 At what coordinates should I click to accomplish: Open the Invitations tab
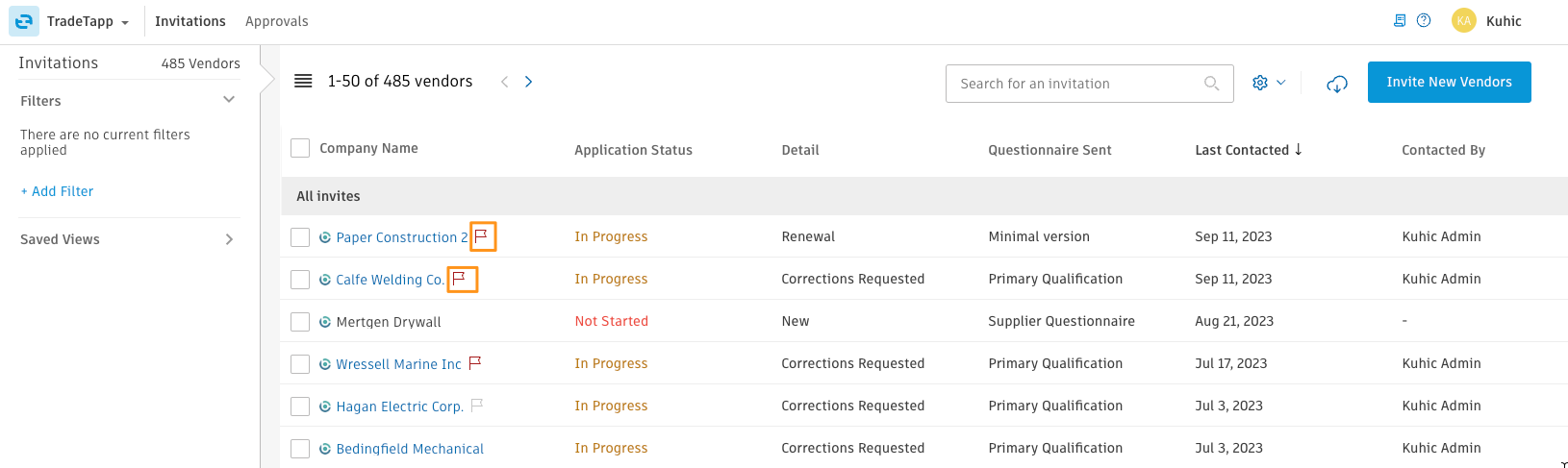(190, 21)
